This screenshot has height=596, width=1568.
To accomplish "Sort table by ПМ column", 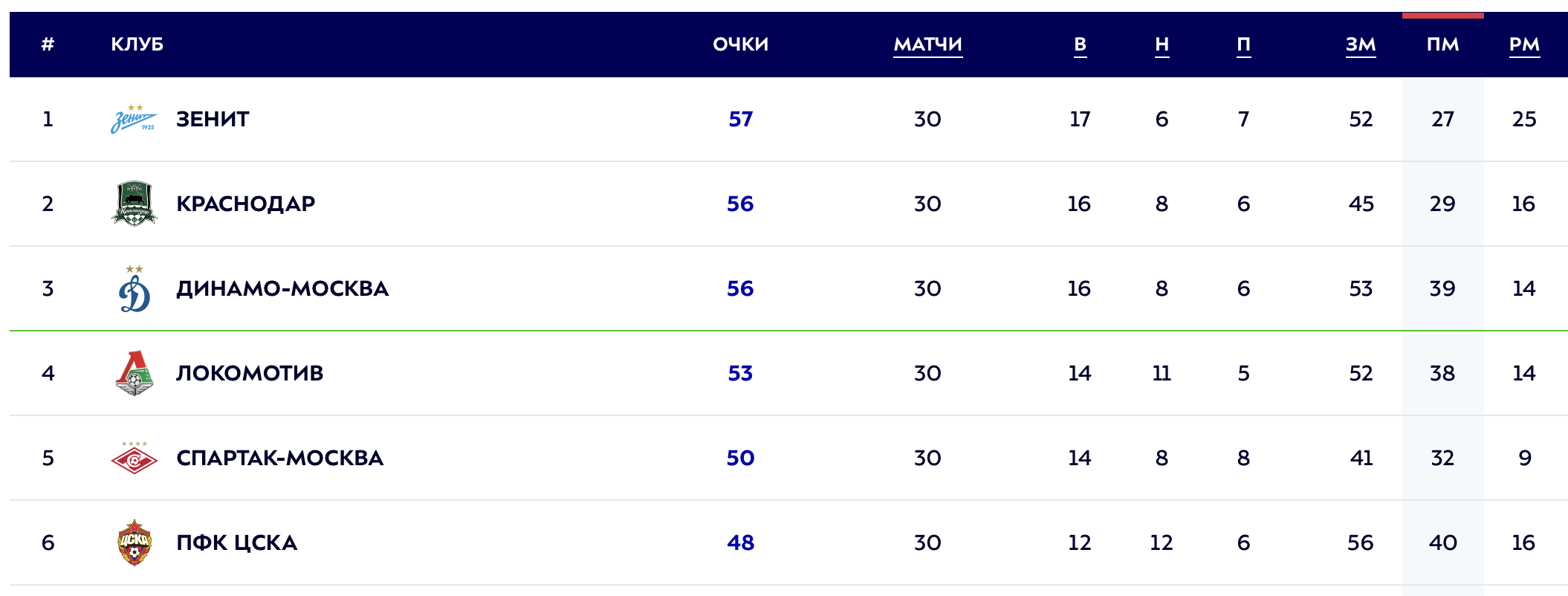I will pyautogui.click(x=1442, y=45).
